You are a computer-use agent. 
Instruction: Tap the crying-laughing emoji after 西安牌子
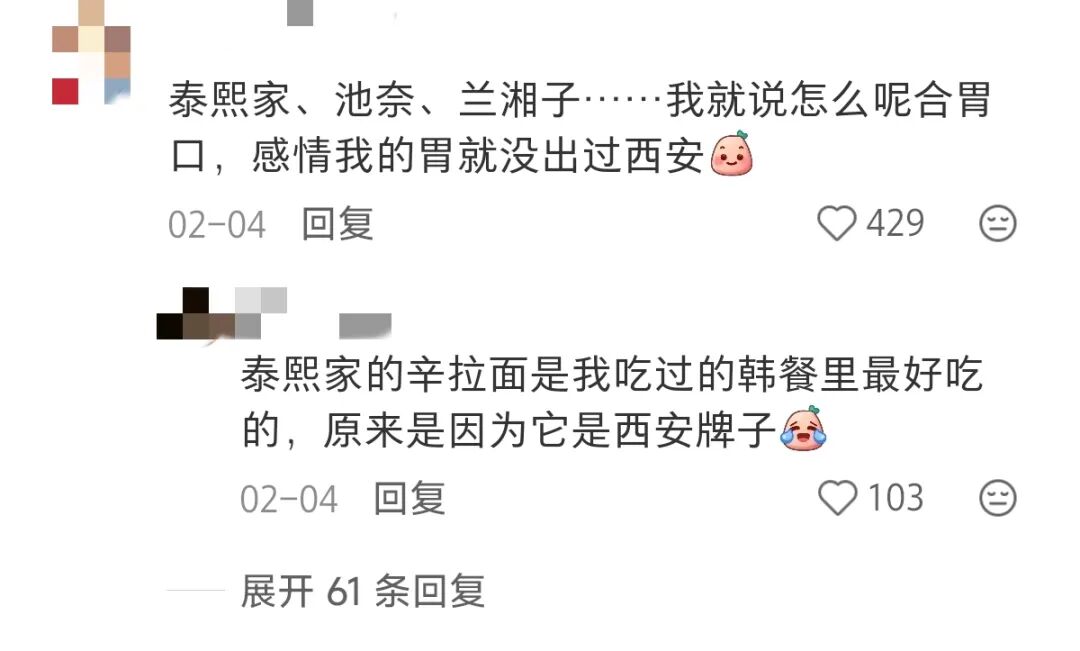click(802, 429)
